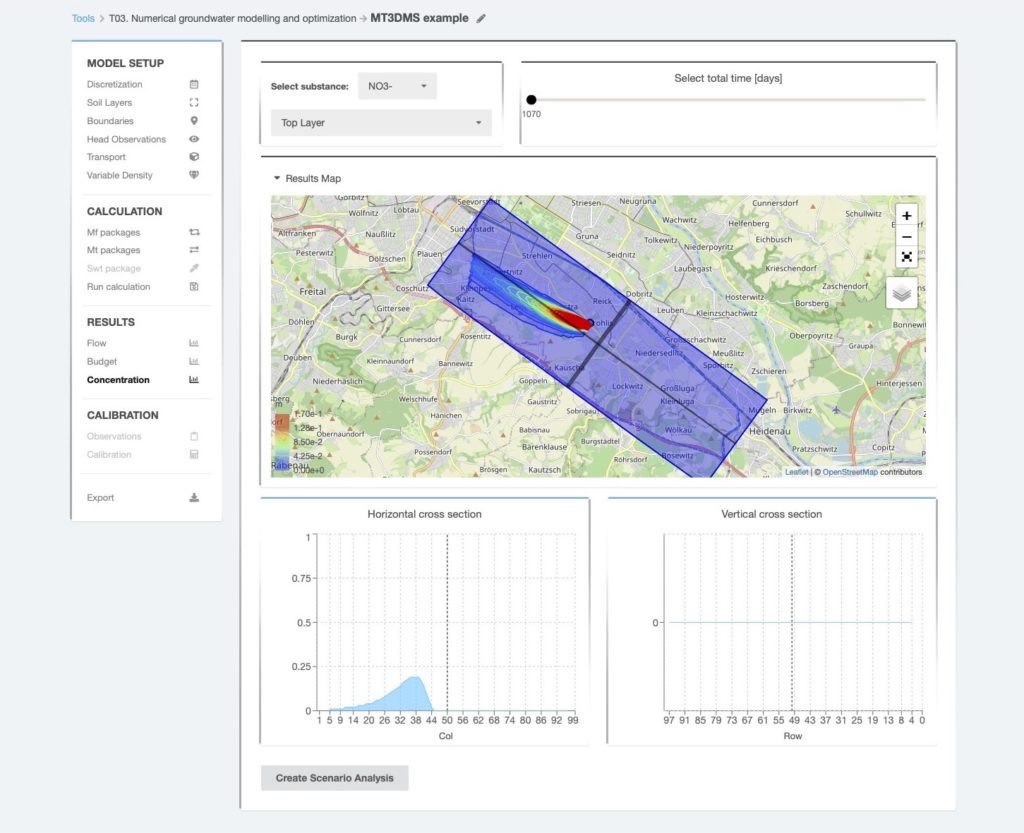
Task: Select the Discretization calendar icon
Action: coord(194,84)
